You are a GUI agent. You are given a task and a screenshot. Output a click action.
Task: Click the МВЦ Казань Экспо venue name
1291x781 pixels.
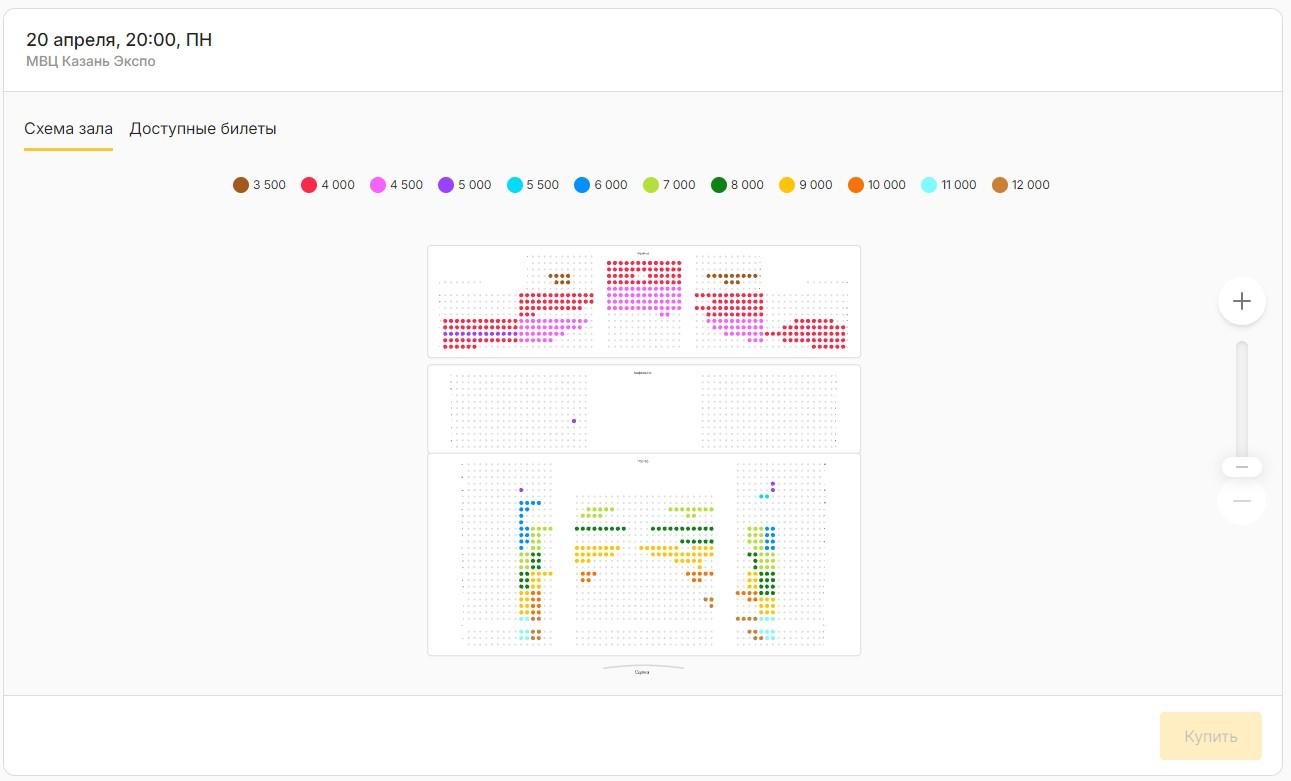point(91,62)
